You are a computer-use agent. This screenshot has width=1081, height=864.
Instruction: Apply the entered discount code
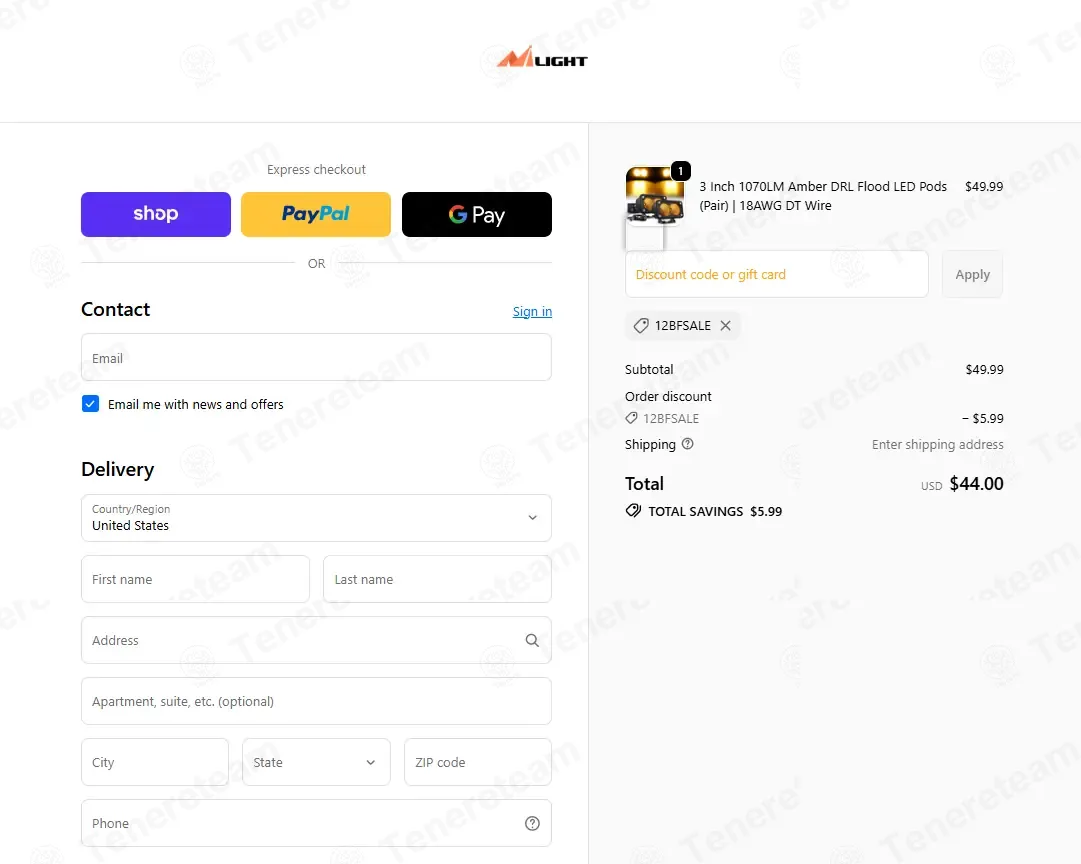[971, 274]
